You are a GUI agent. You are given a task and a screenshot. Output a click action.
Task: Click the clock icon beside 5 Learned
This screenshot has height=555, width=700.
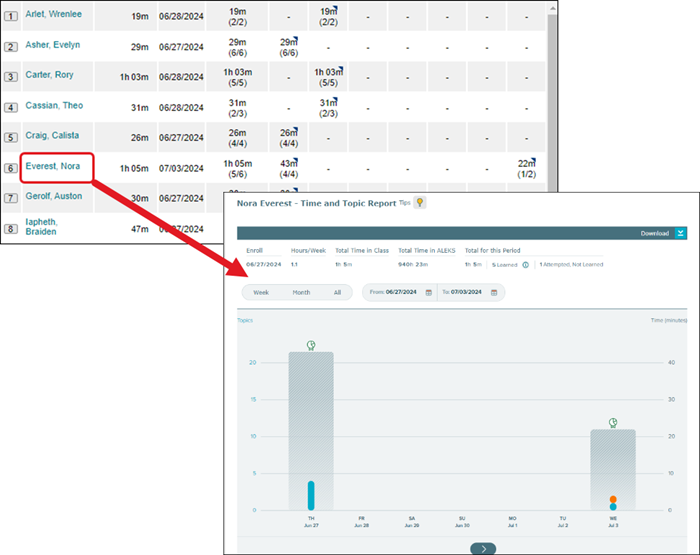[x=526, y=265]
